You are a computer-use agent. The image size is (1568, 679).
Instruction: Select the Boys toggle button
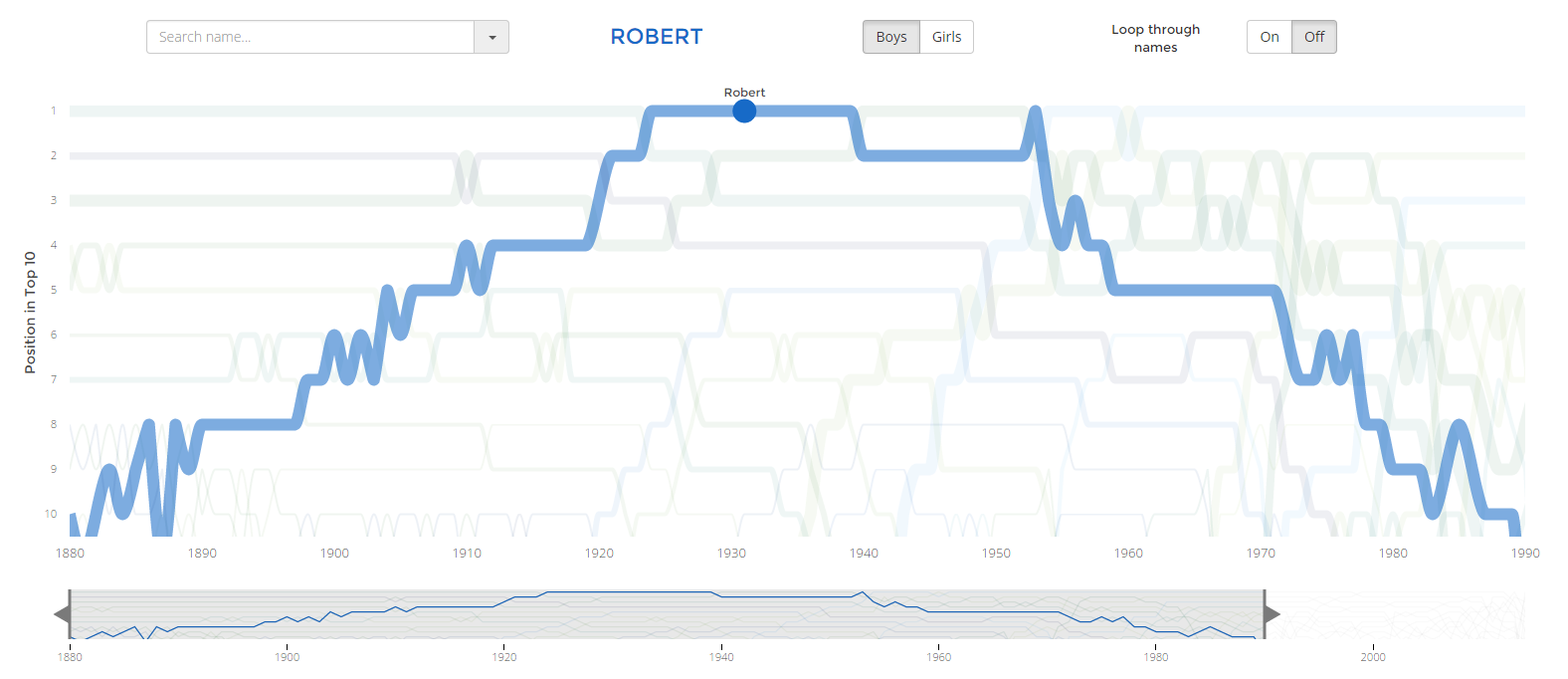click(890, 38)
